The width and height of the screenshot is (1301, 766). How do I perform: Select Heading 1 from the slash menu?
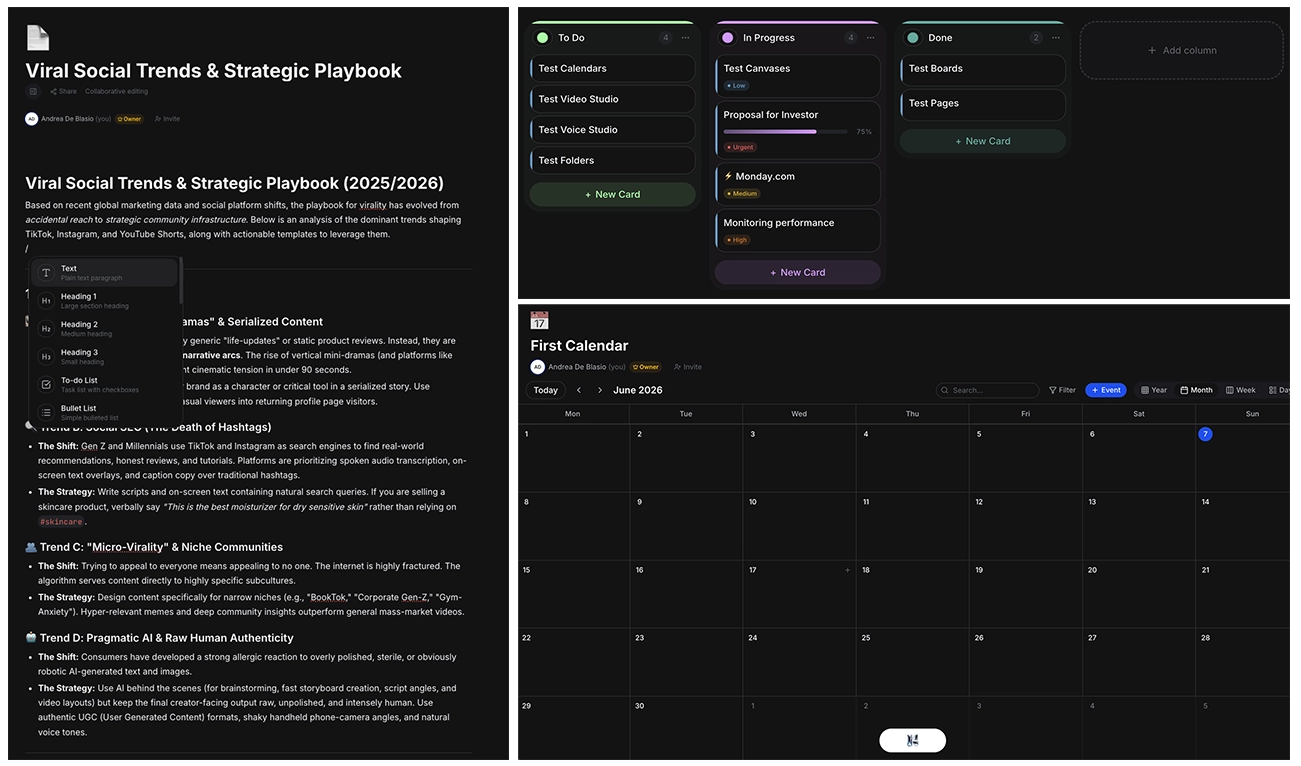click(x=104, y=301)
